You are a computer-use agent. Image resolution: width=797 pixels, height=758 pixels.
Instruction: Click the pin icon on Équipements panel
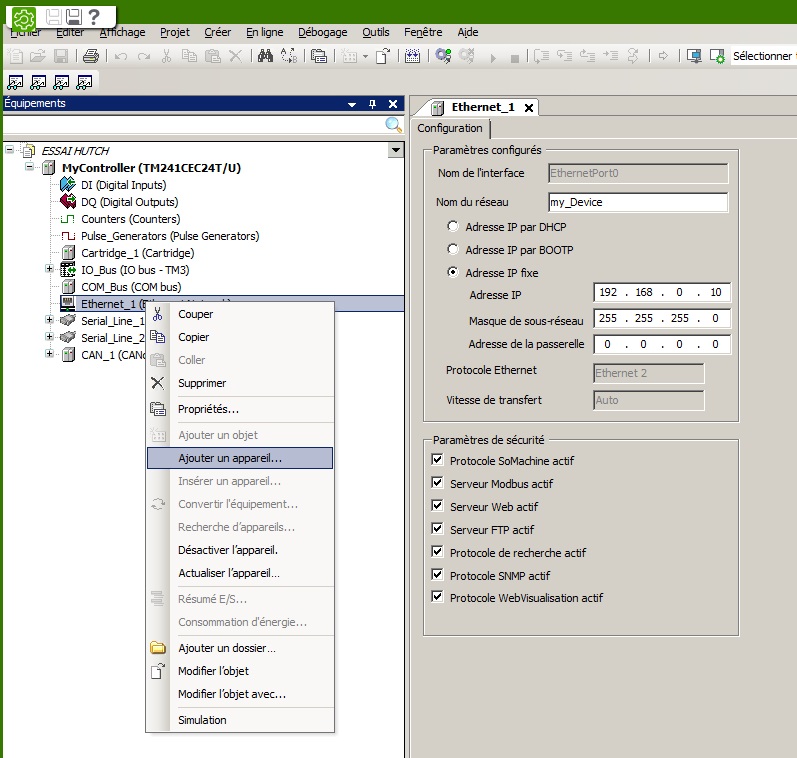372,104
